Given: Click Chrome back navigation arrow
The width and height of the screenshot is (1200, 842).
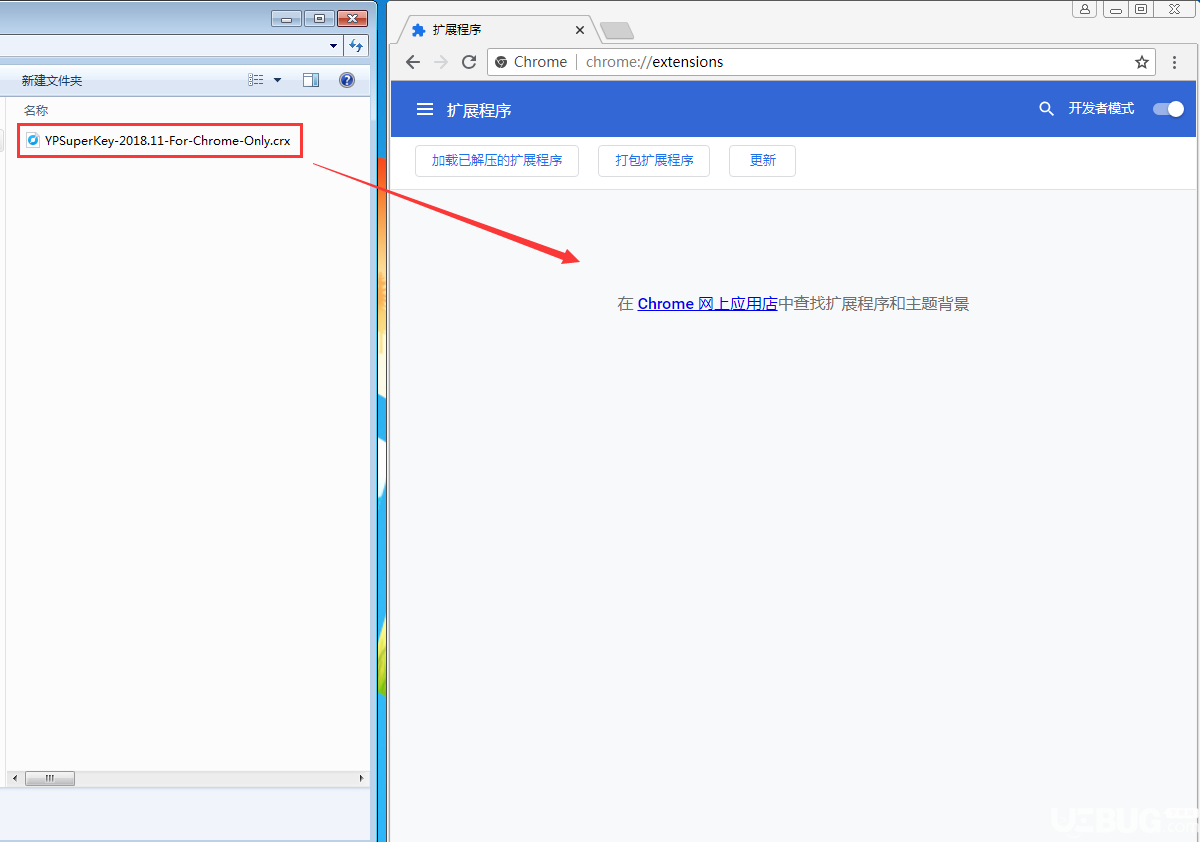Looking at the screenshot, I should point(413,62).
